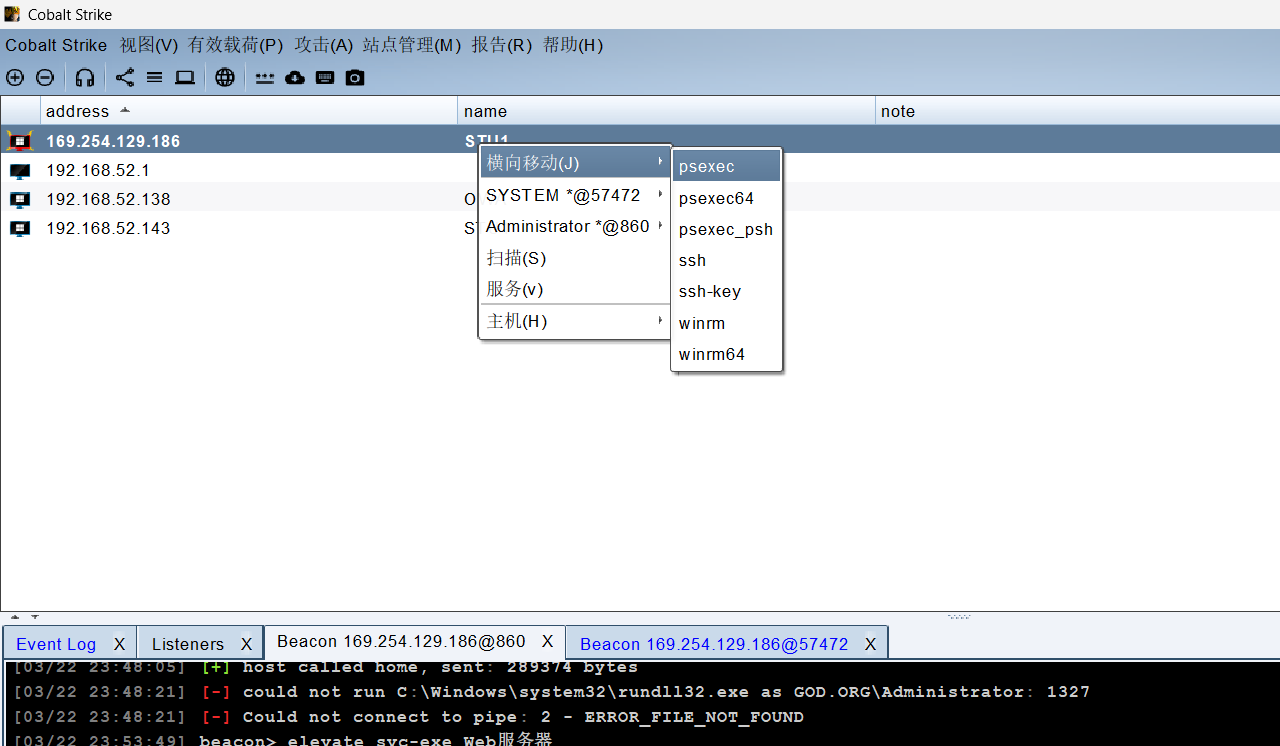
Task: Choose 服务(v) from the context menu
Action: (x=575, y=289)
